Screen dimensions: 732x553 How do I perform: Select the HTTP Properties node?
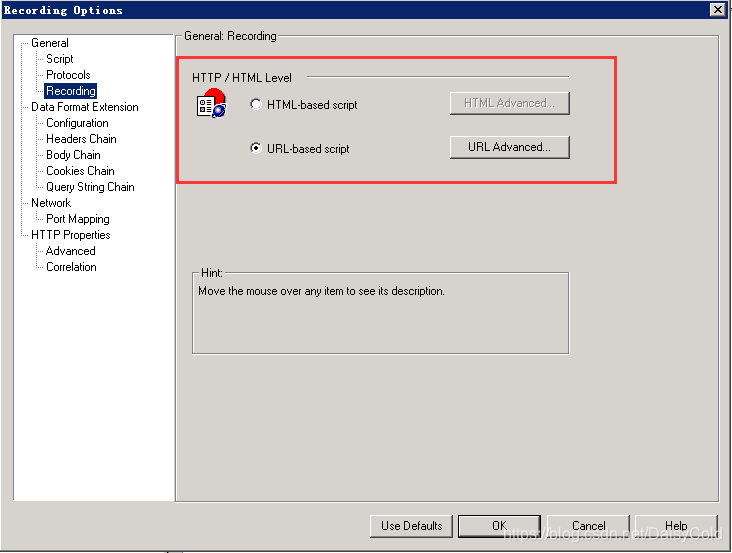point(71,235)
